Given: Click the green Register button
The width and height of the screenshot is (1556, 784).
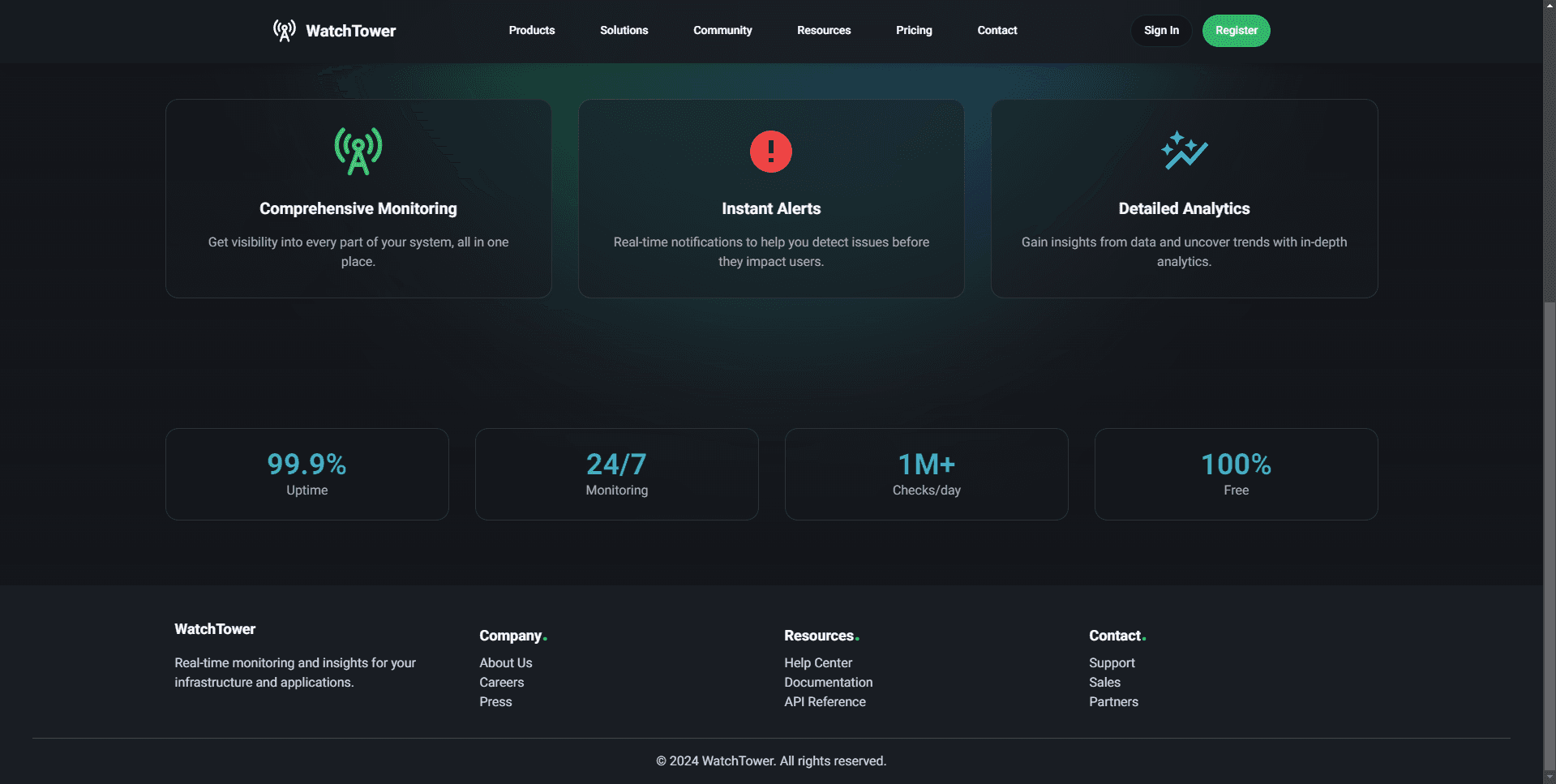Looking at the screenshot, I should [x=1236, y=31].
